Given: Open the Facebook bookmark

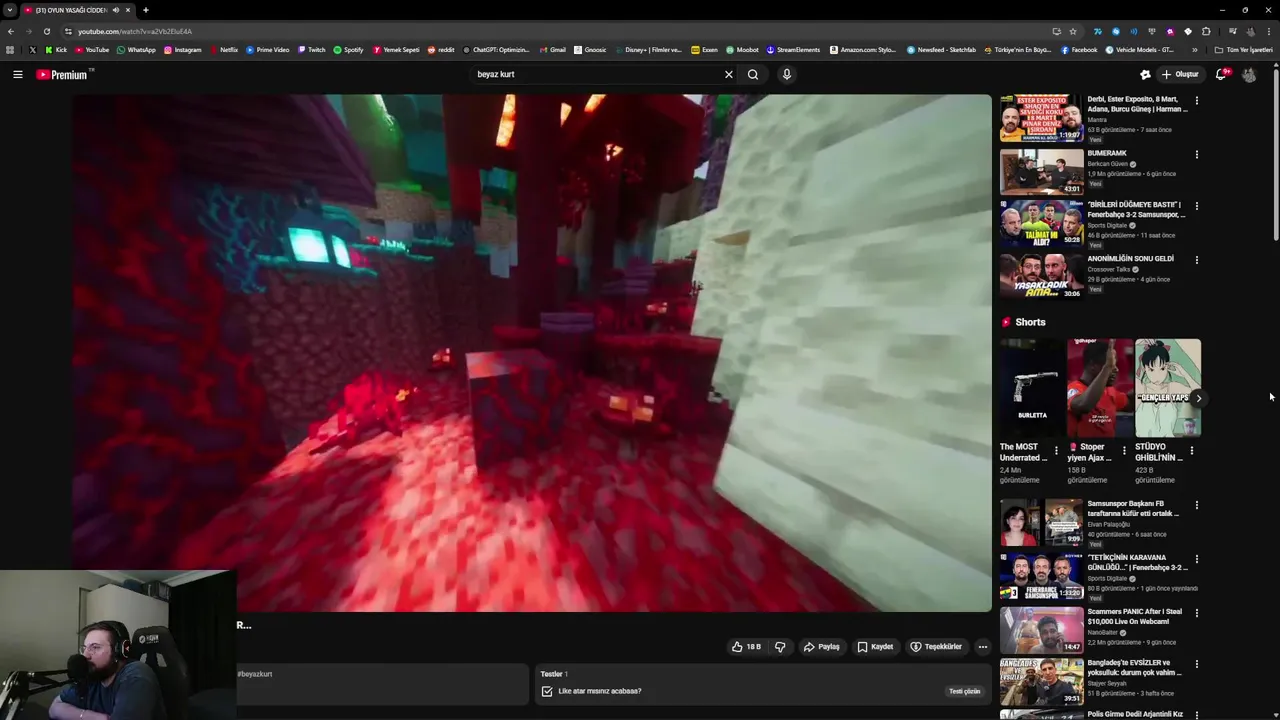Looking at the screenshot, I should (x=1079, y=50).
